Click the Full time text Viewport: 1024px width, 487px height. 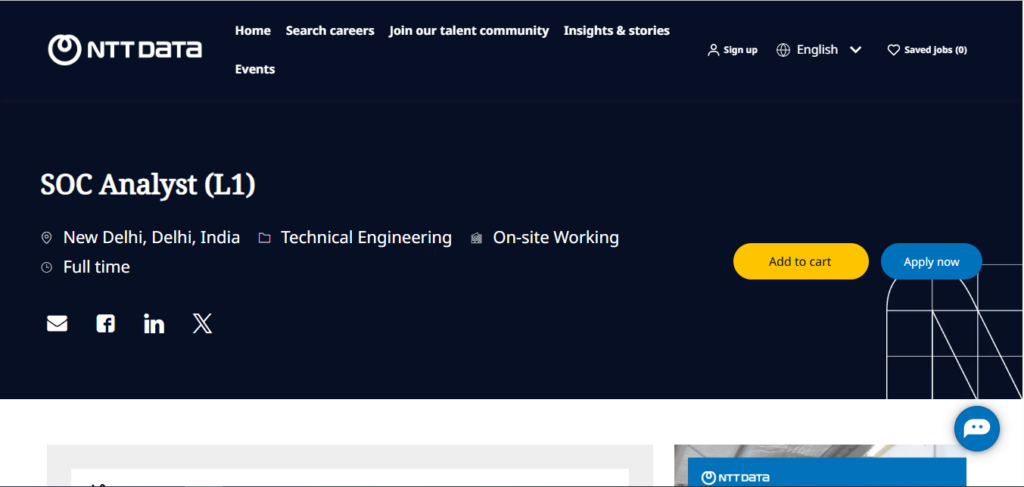(97, 267)
